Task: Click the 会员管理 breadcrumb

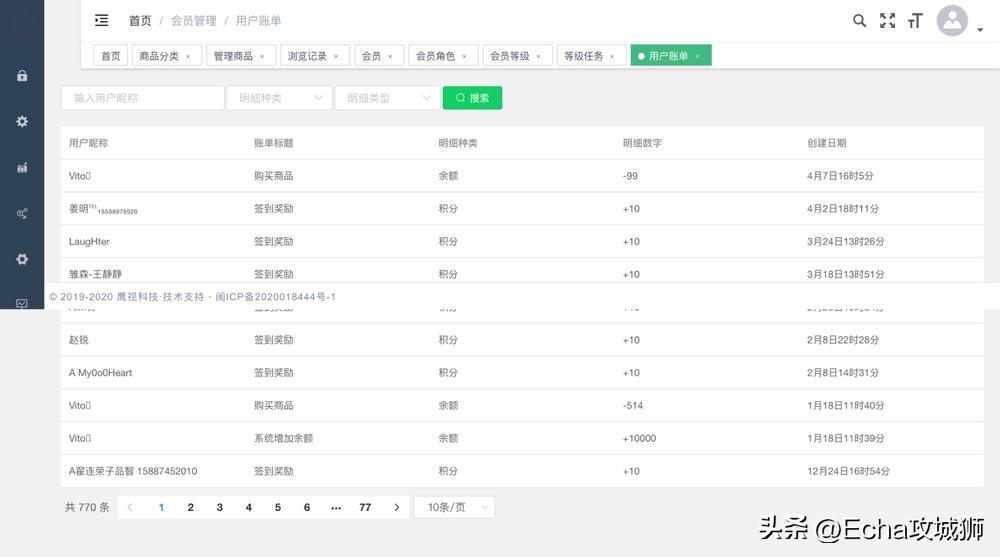Action: click(194, 20)
